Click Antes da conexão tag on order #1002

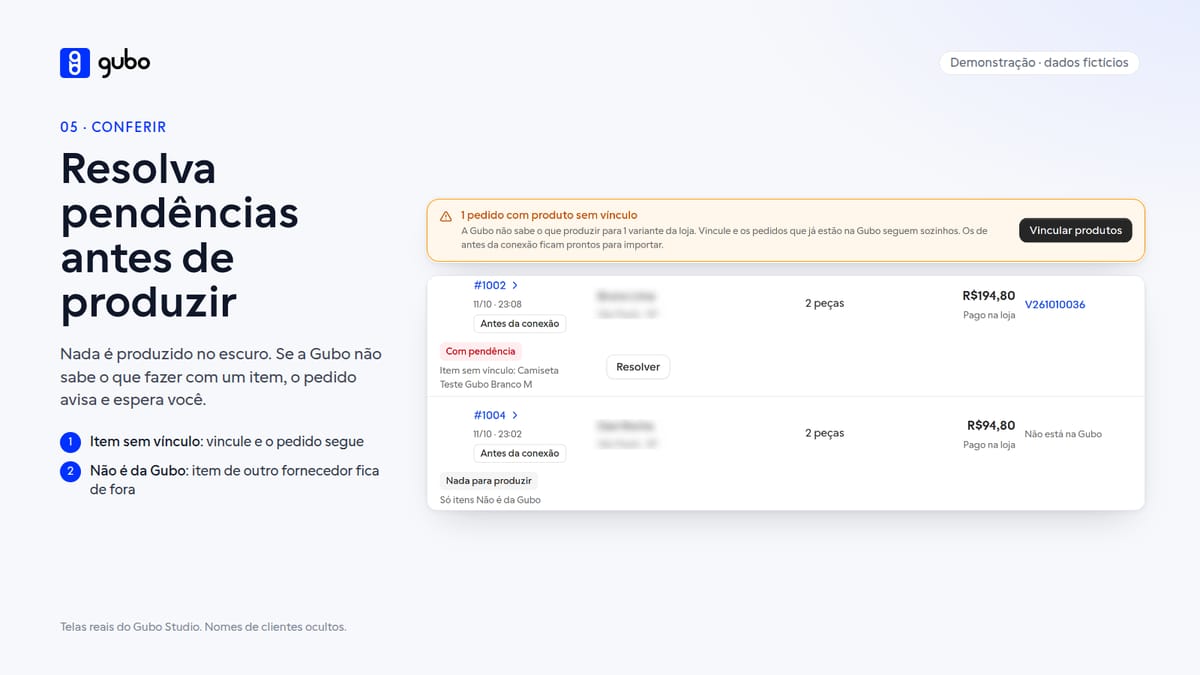coord(520,324)
